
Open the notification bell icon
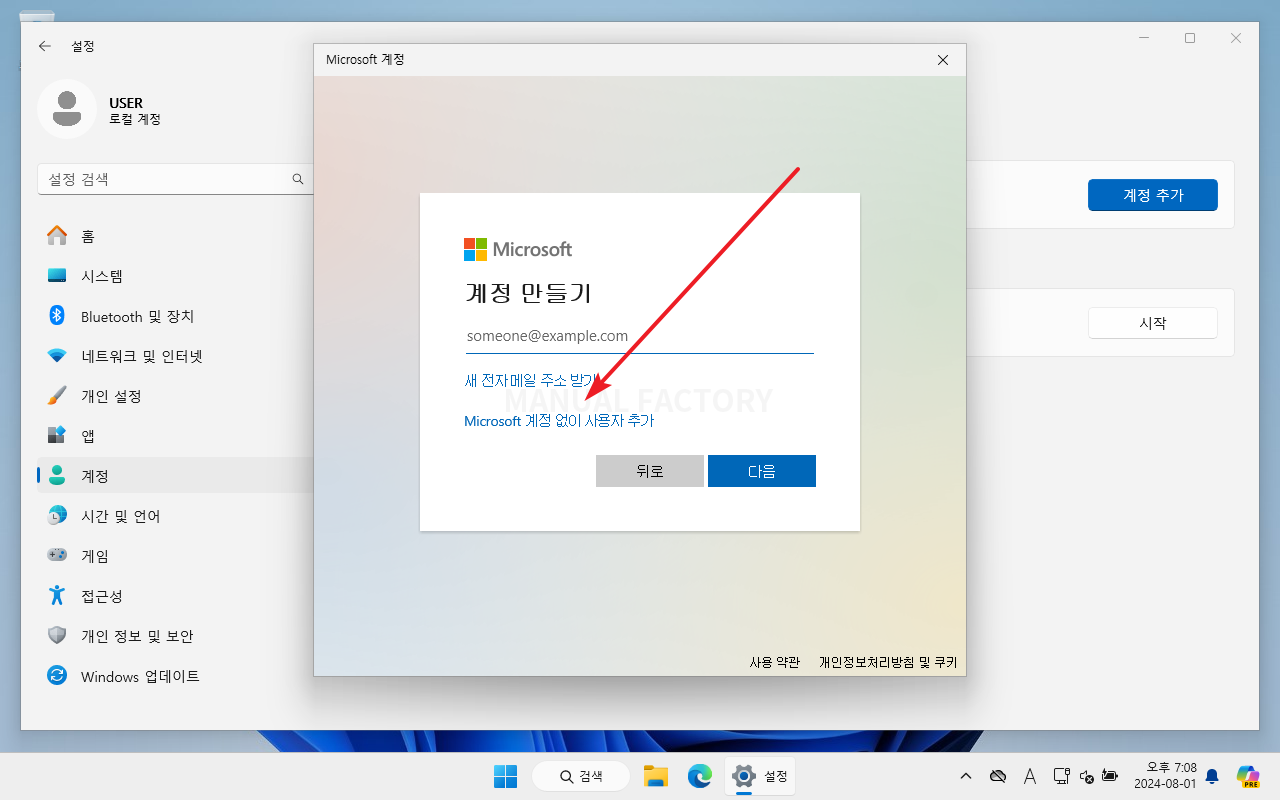click(x=1212, y=776)
